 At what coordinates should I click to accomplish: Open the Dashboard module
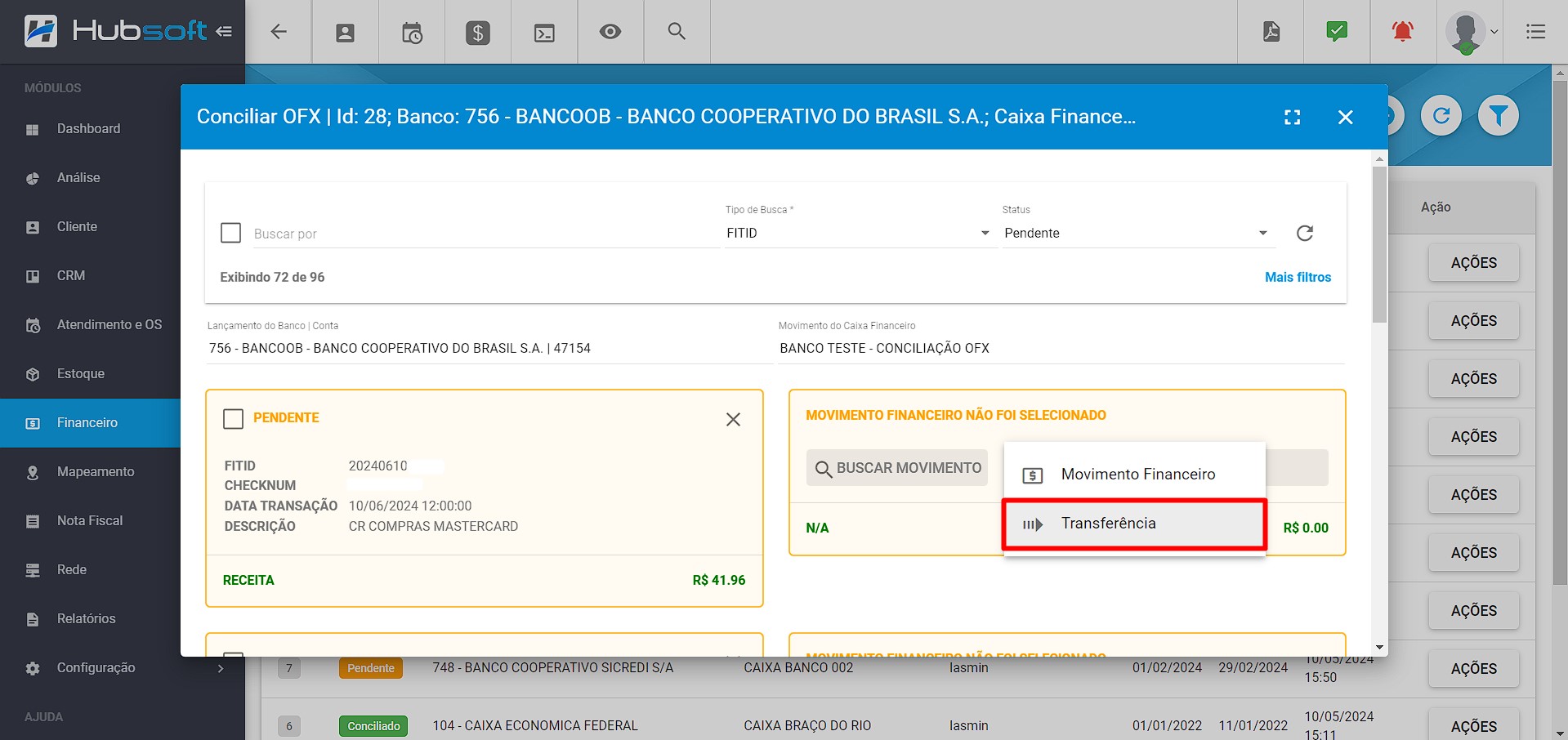(90, 129)
